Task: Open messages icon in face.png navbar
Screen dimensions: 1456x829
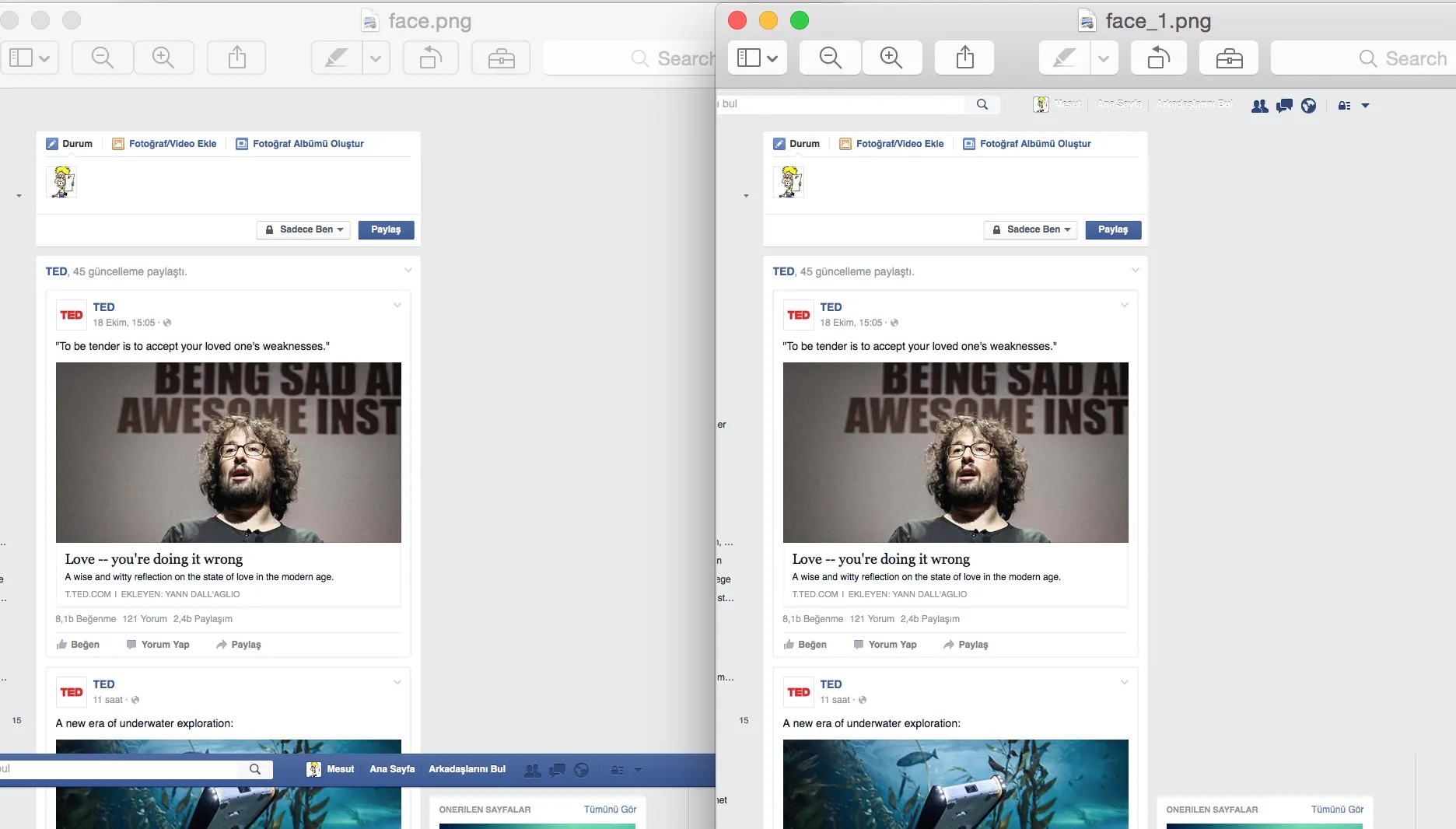Action: coord(557,770)
